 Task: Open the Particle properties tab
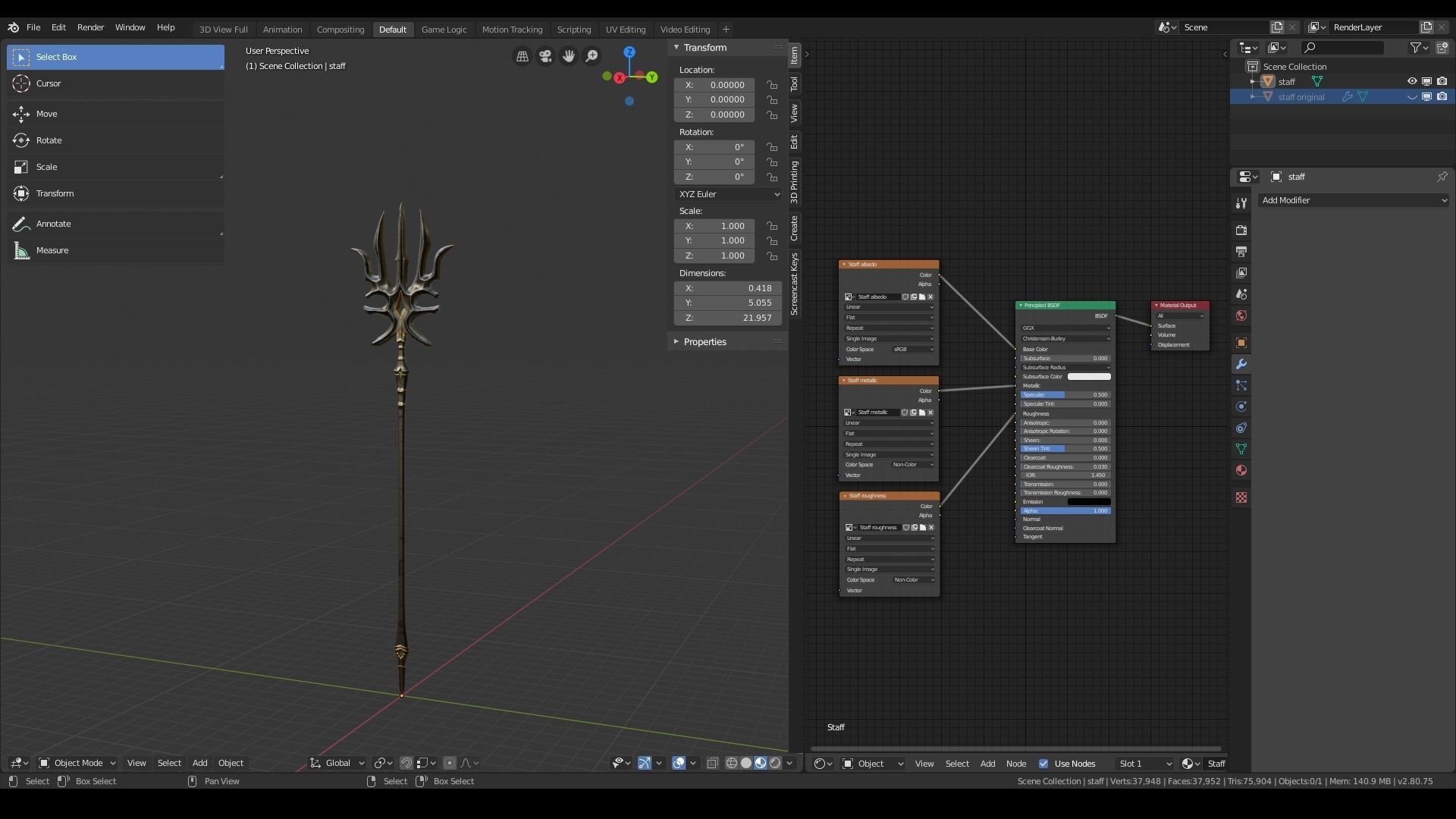(x=1241, y=386)
